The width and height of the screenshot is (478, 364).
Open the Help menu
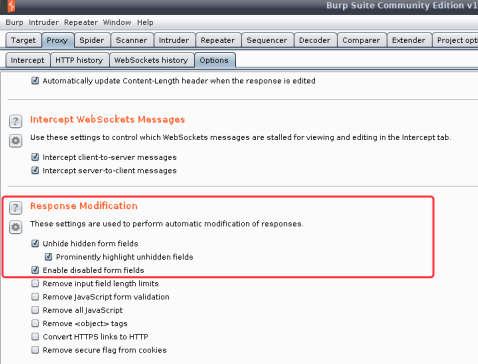145,22
